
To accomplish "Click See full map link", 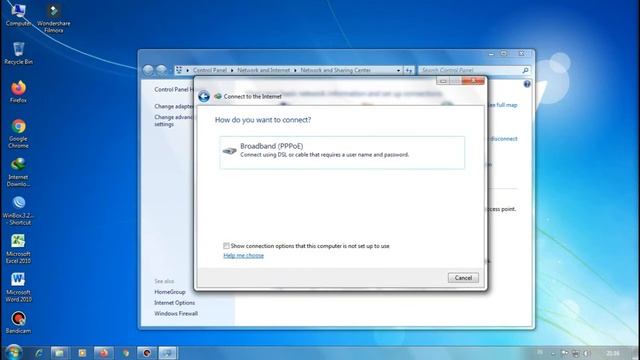I will (x=502, y=105).
